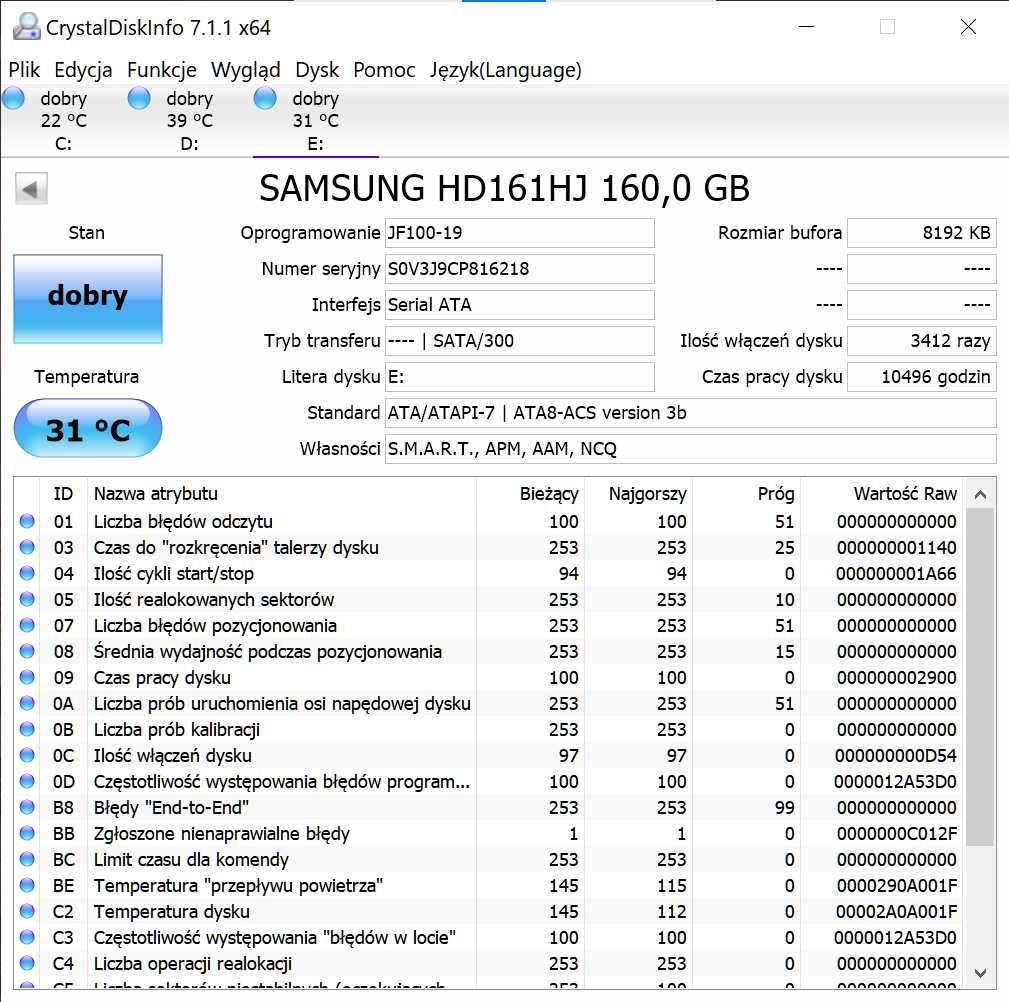Screen dimensions: 1009x1002
Task: Minimize the CrystalDiskInfo window
Action: 806,27
